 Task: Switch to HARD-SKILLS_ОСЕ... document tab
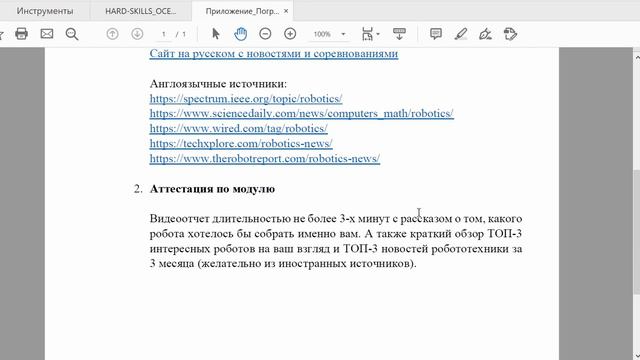(x=140, y=11)
